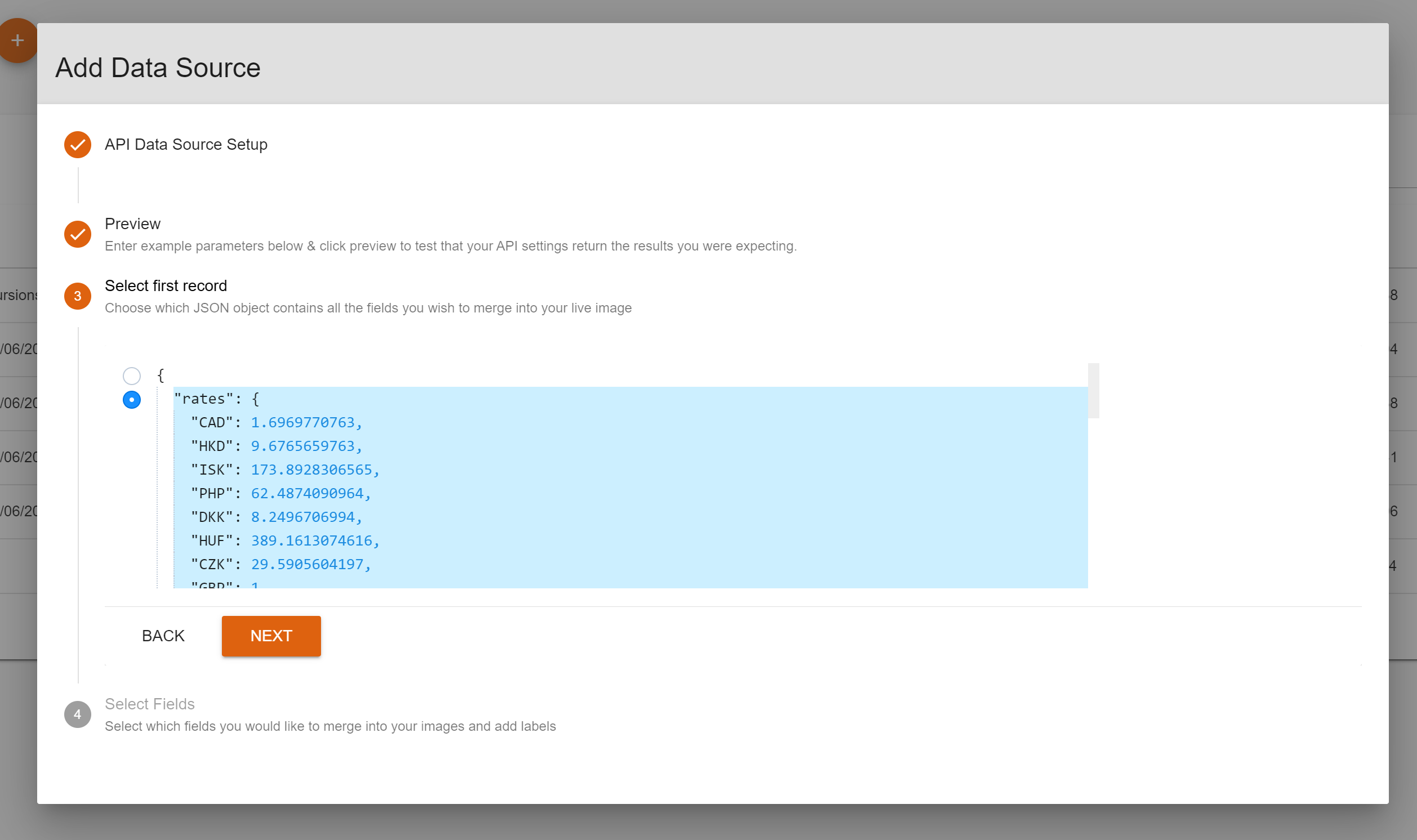Open the Preview step header
Screen dimensions: 1417x840
click(132, 224)
